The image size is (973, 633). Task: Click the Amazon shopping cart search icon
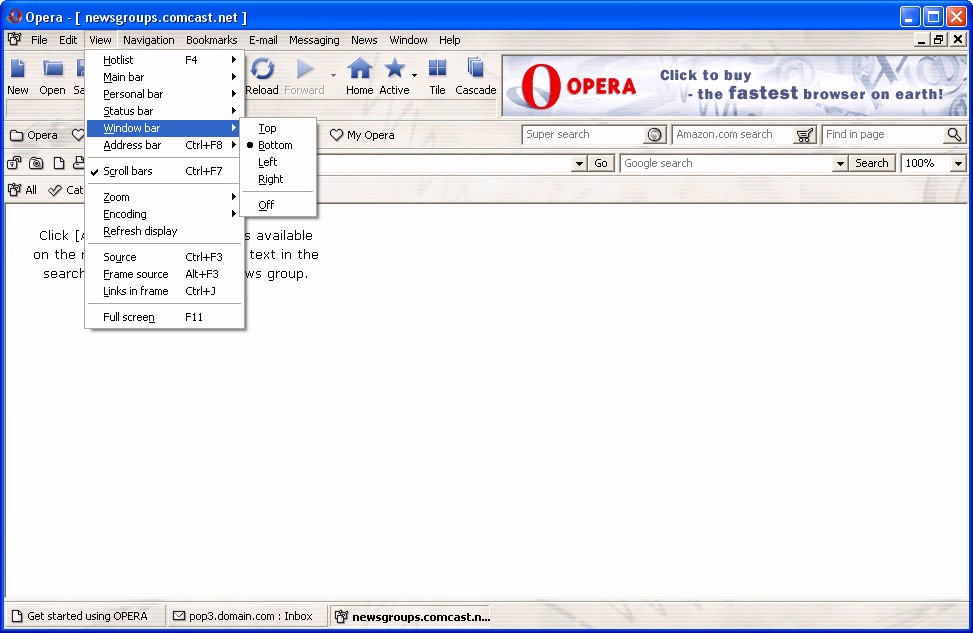[805, 135]
